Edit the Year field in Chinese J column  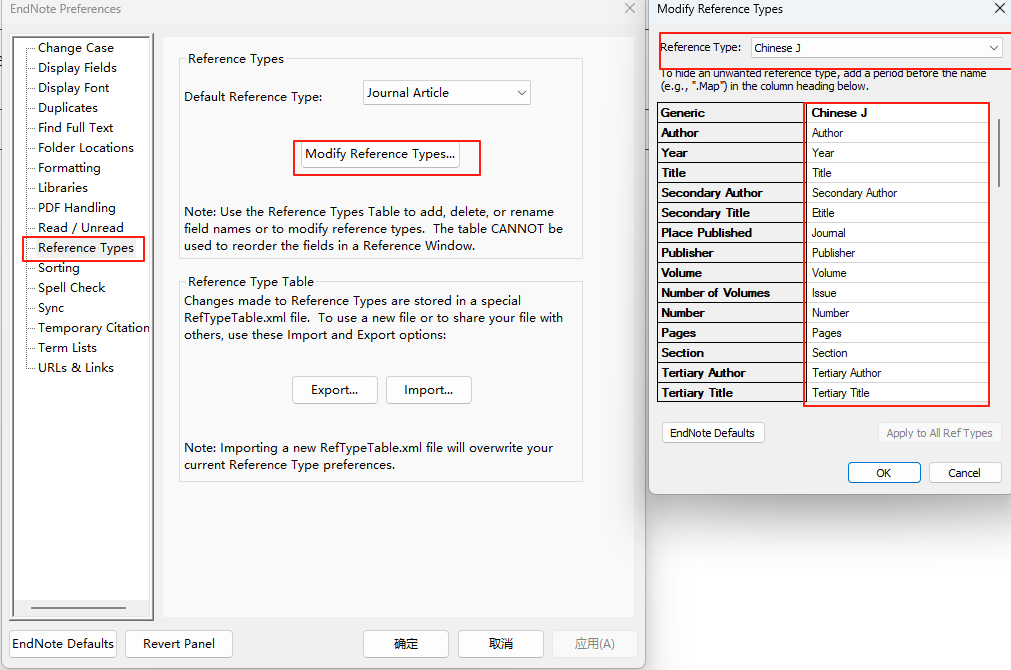(x=898, y=153)
